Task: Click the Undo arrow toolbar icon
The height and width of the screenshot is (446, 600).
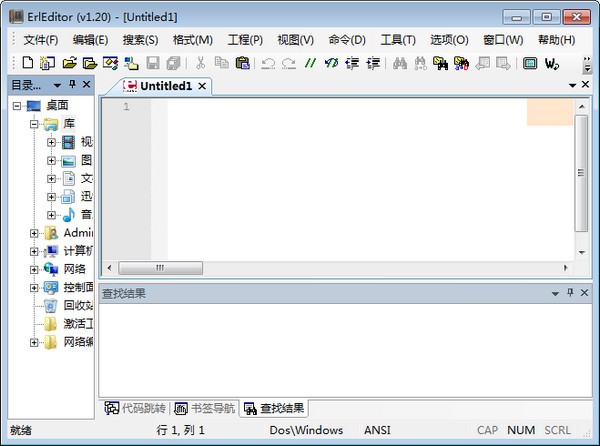Action: coord(268,63)
